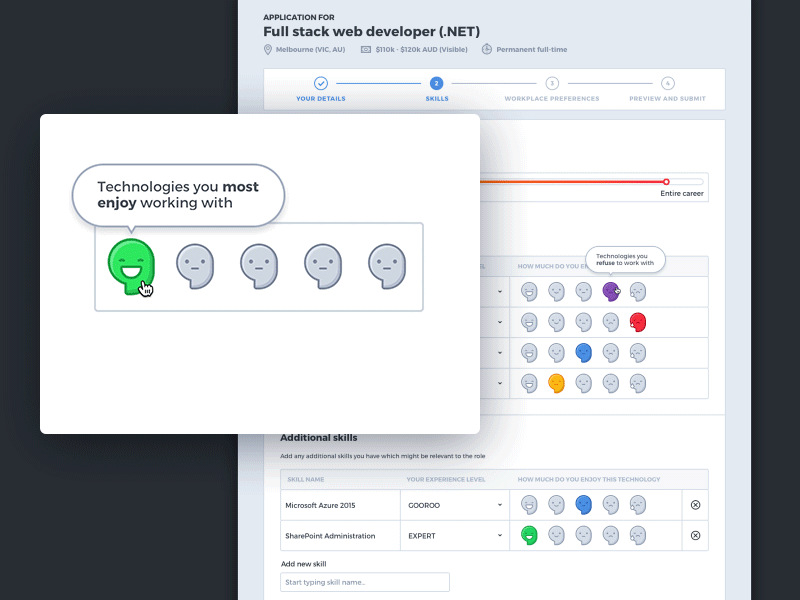The image size is (800, 600).
Task: Click the Permanent full-time text
Action: click(532, 49)
